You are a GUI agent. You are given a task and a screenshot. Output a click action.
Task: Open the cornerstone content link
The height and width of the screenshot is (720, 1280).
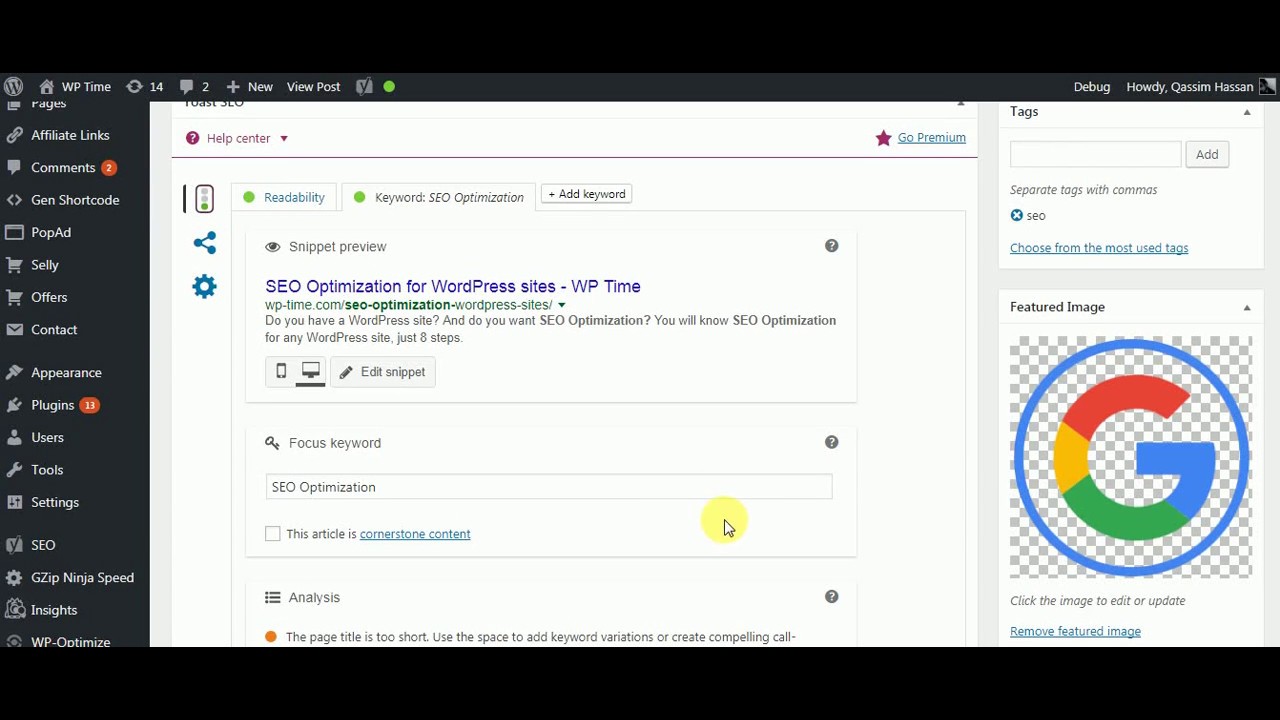pyautogui.click(x=415, y=534)
